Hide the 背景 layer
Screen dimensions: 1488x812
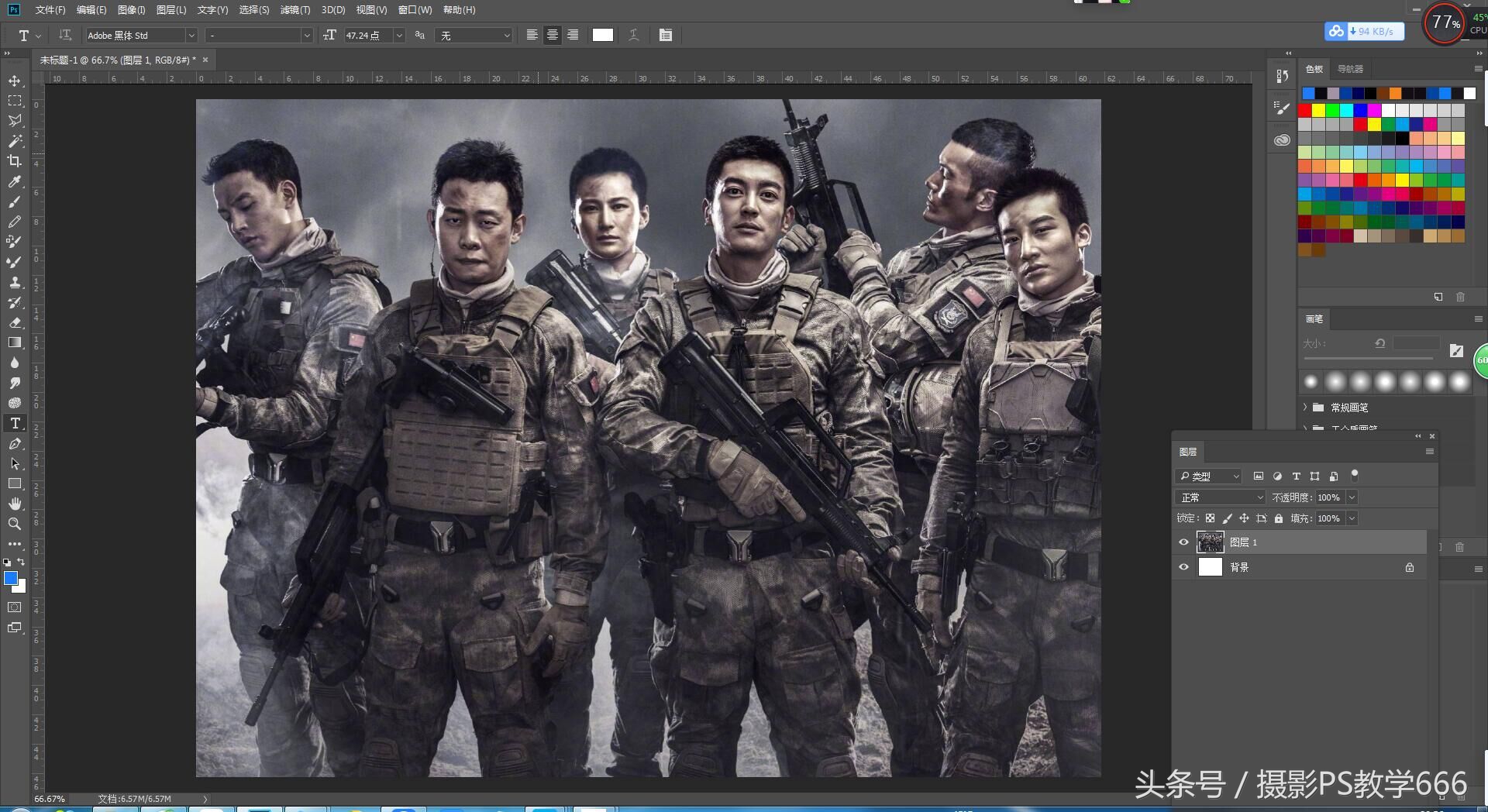point(1183,566)
